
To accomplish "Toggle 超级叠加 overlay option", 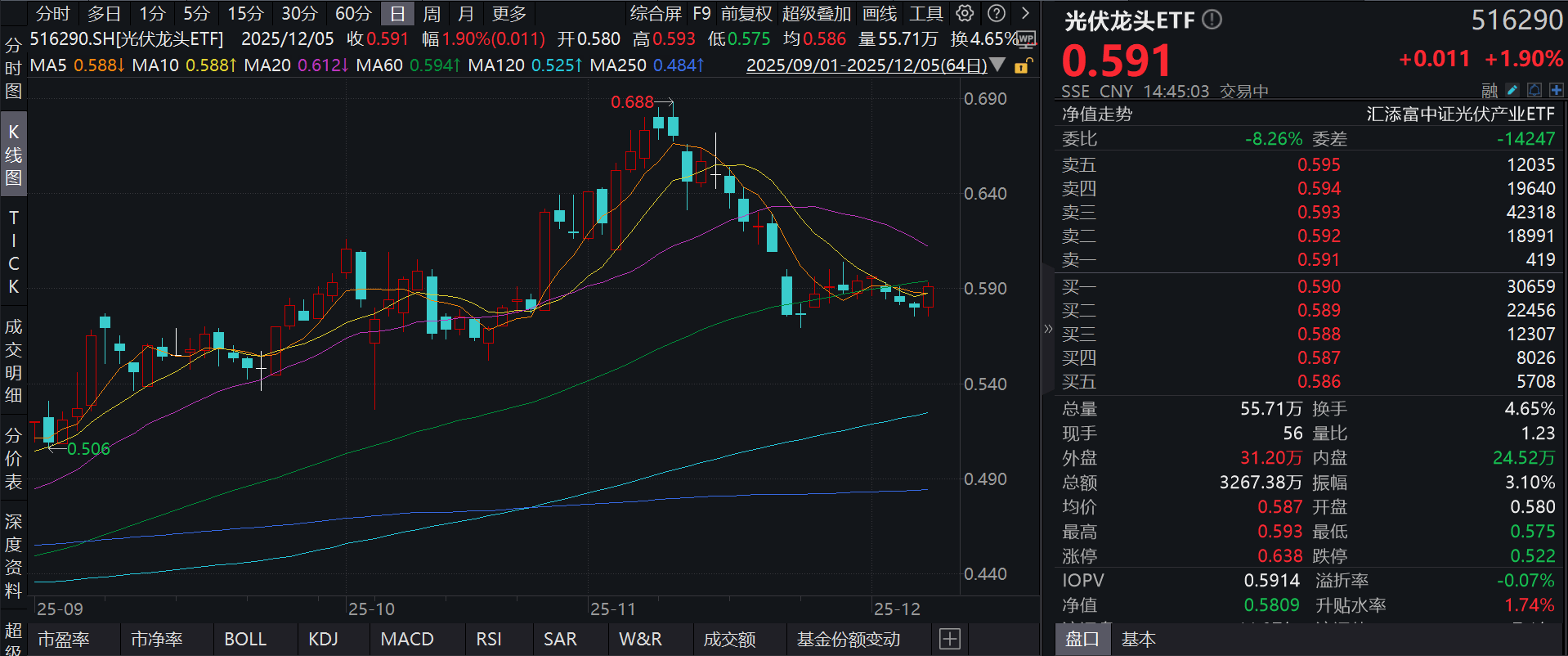I will (x=816, y=14).
